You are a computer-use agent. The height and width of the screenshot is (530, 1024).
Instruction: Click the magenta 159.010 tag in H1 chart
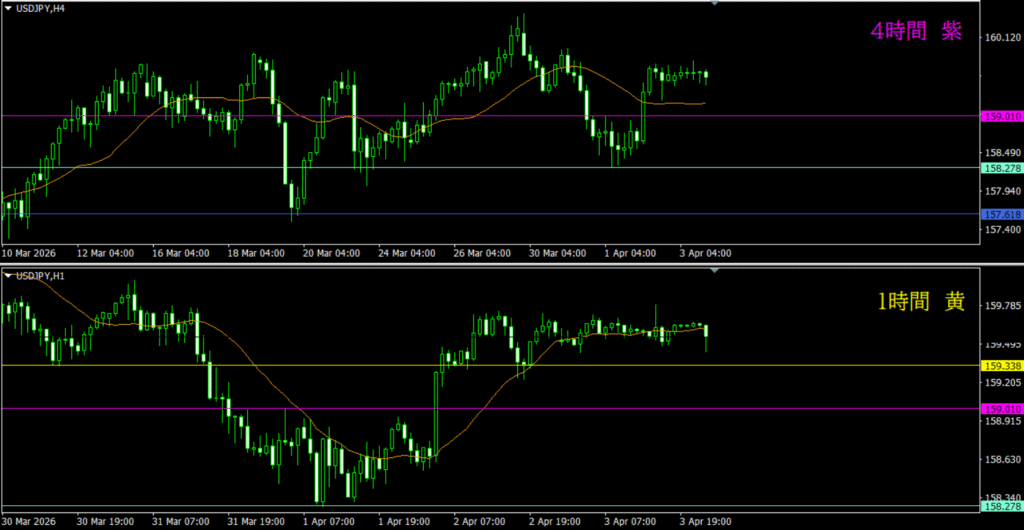point(1003,409)
